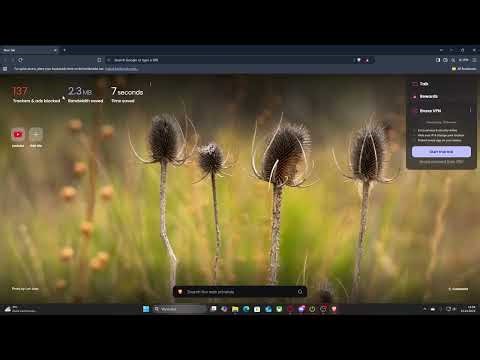Image resolution: width=480 pixels, height=360 pixels.
Task: Close the New Tab tab
Action: 55,50
